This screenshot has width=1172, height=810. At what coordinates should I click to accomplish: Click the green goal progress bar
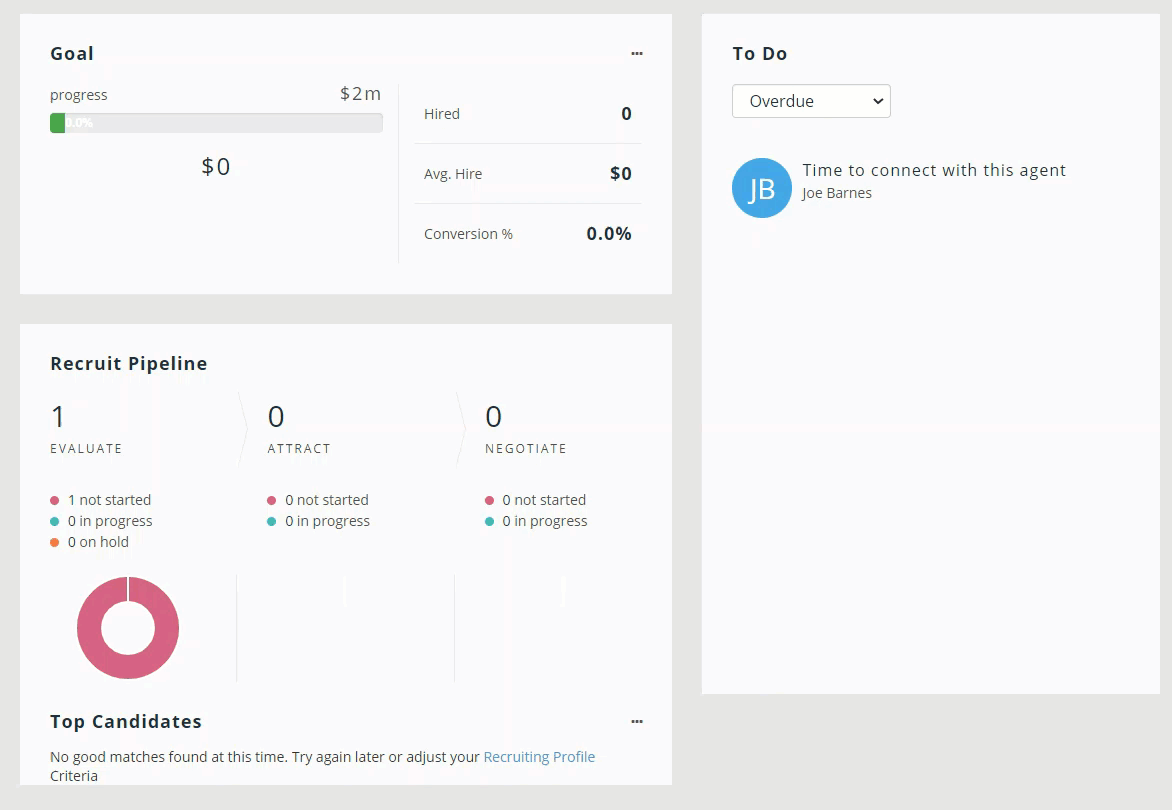(216, 123)
